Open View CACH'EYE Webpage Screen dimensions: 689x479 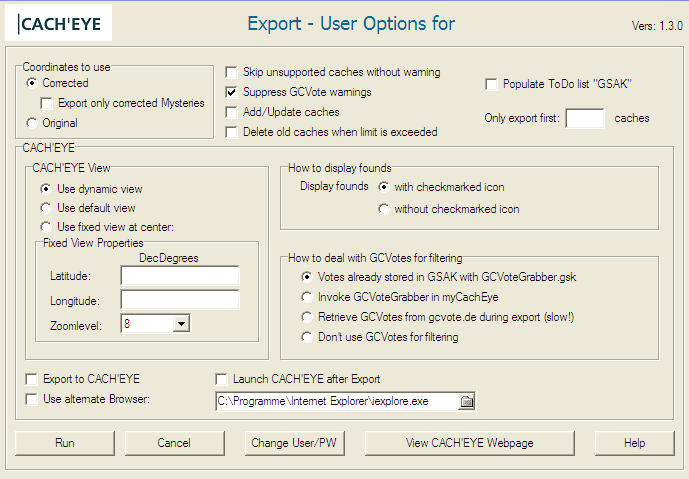pyautogui.click(x=470, y=443)
